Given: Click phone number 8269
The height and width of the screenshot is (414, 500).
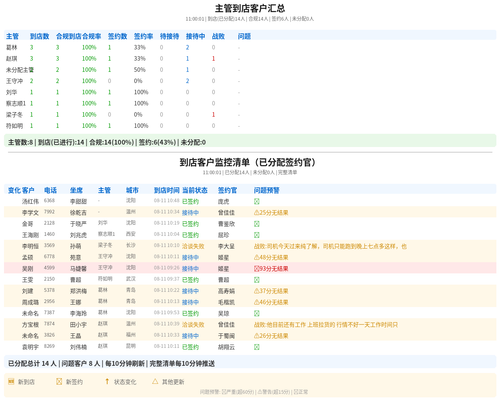Looking at the screenshot, I should (49, 346).
